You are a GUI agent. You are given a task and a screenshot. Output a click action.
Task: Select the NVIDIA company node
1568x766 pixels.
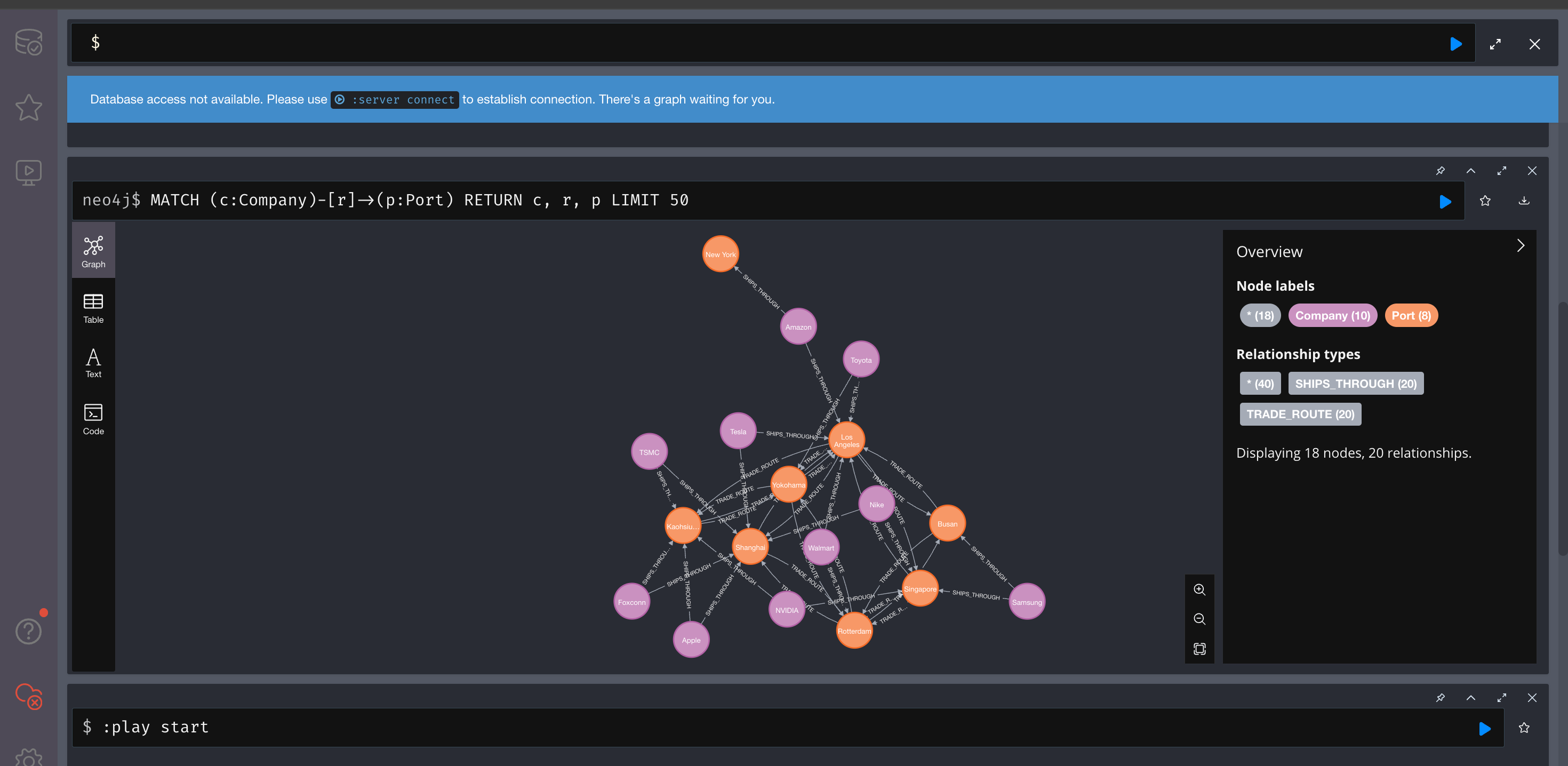tap(787, 610)
